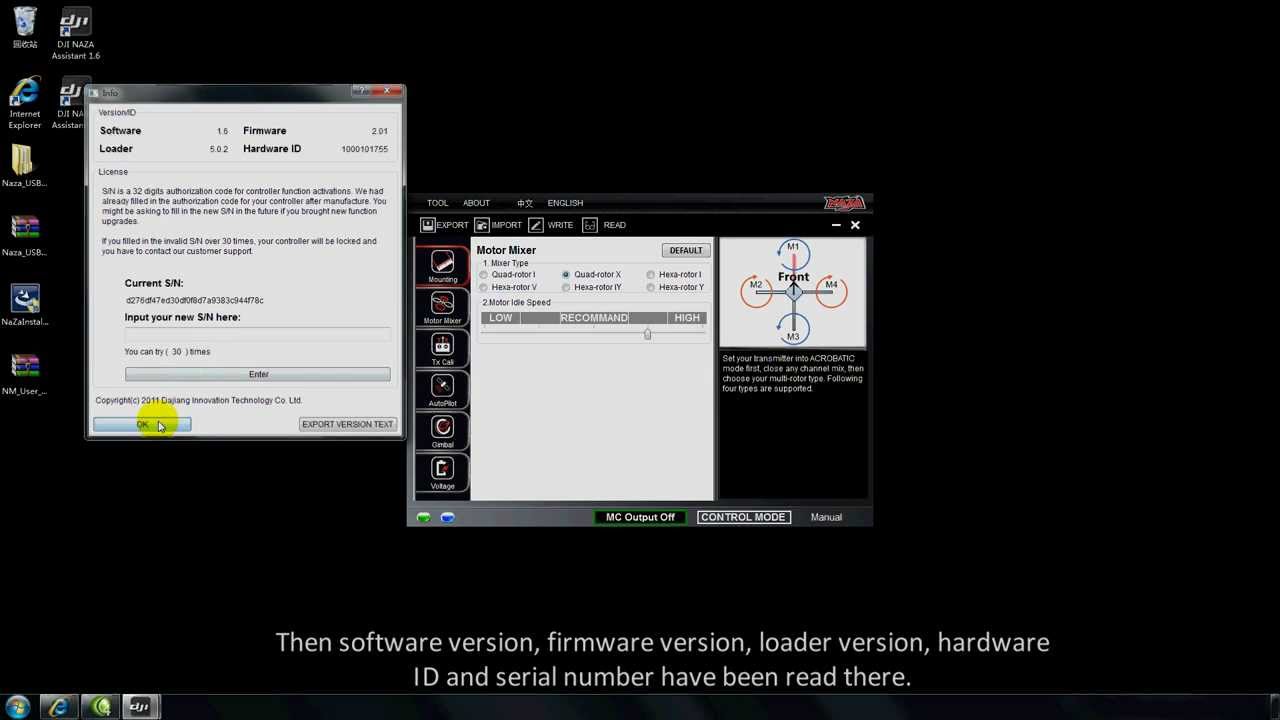Viewport: 1280px width, 720px height.
Task: Click the DJI app taskbar button
Action: point(140,707)
